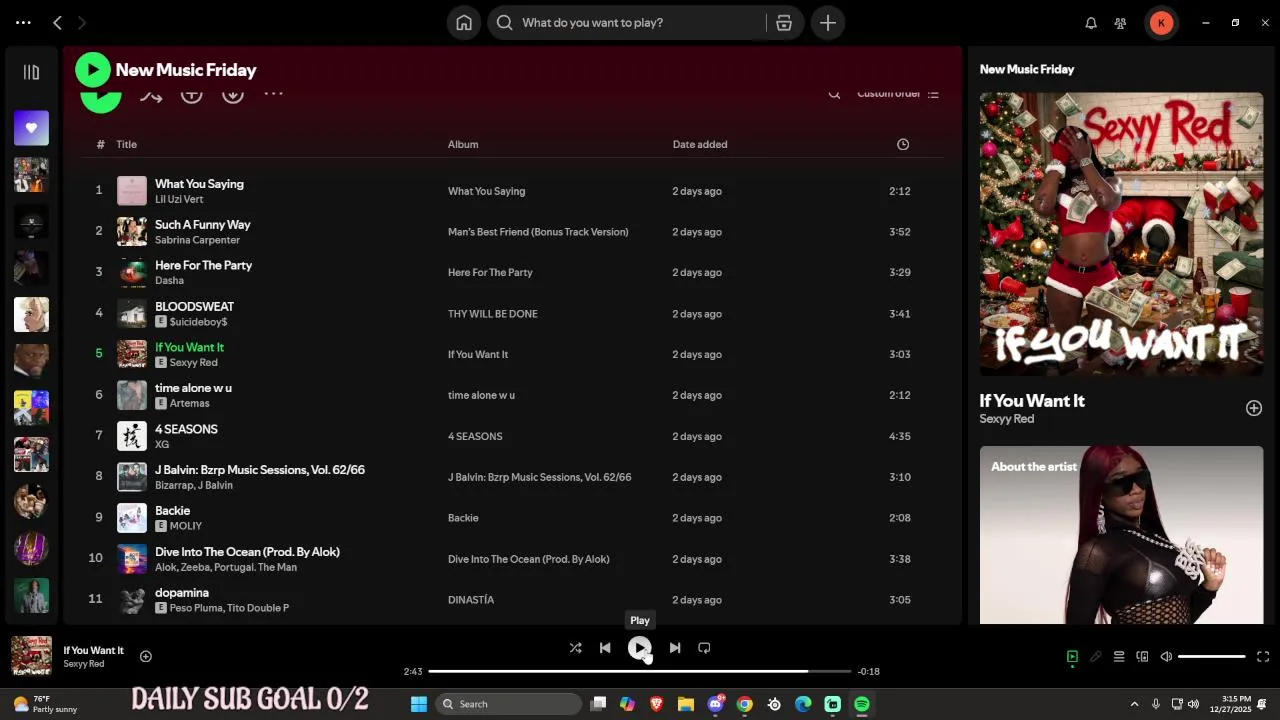Mute the Spotify volume
Image resolution: width=1280 pixels, height=720 pixels.
point(1166,657)
